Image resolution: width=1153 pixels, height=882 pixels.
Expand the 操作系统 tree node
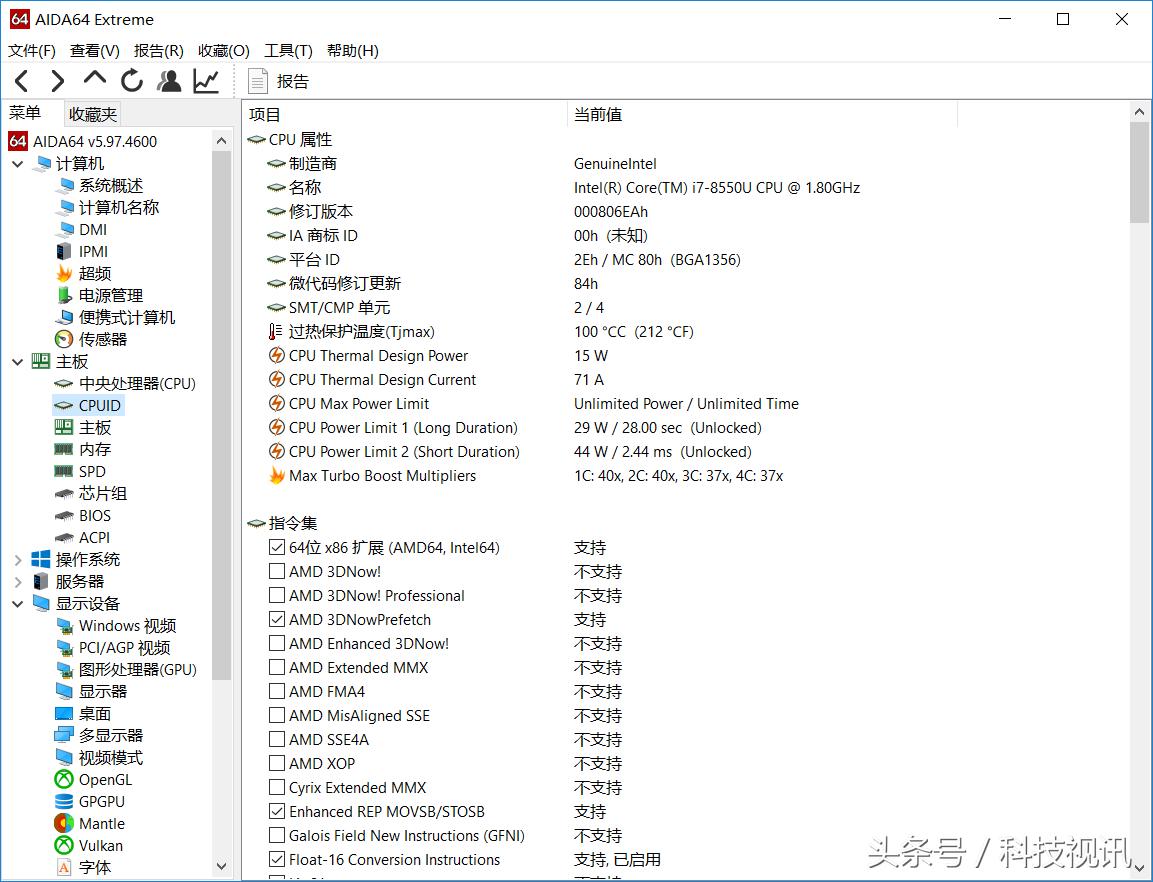[17, 559]
